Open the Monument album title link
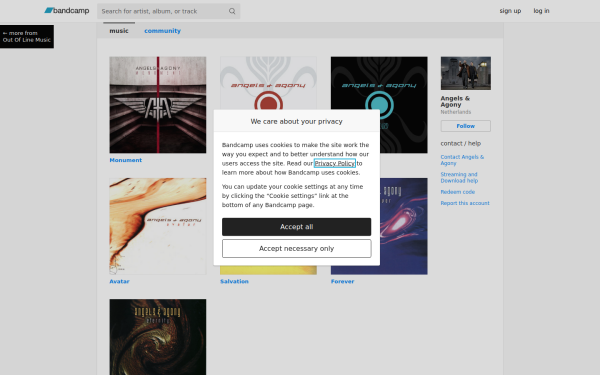Image resolution: width=600 pixels, height=375 pixels. coord(126,160)
